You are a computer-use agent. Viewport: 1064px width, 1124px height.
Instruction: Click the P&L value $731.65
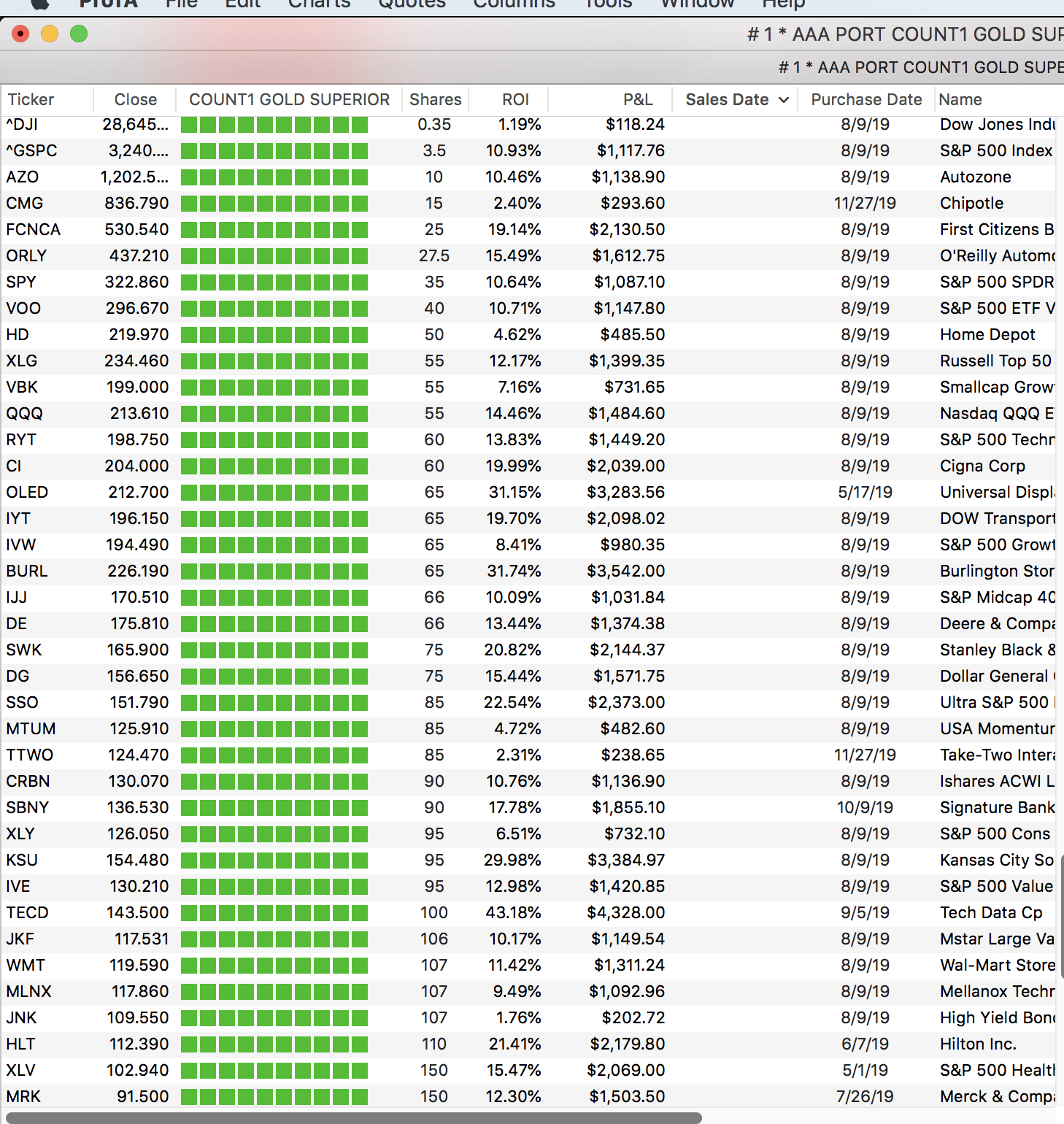(x=635, y=387)
